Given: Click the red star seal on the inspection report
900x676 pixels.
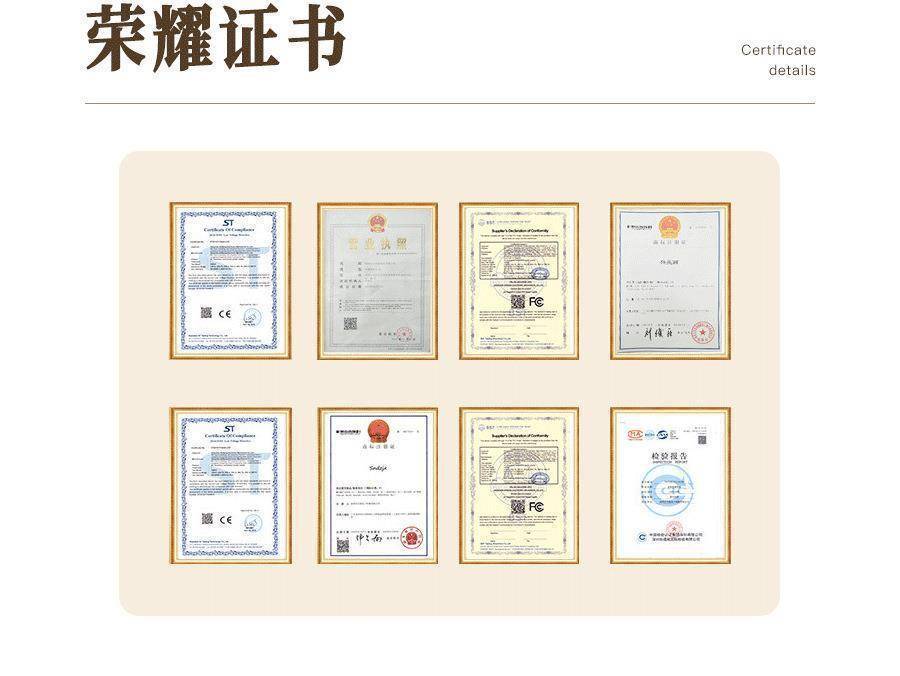Looking at the screenshot, I should [670, 525].
